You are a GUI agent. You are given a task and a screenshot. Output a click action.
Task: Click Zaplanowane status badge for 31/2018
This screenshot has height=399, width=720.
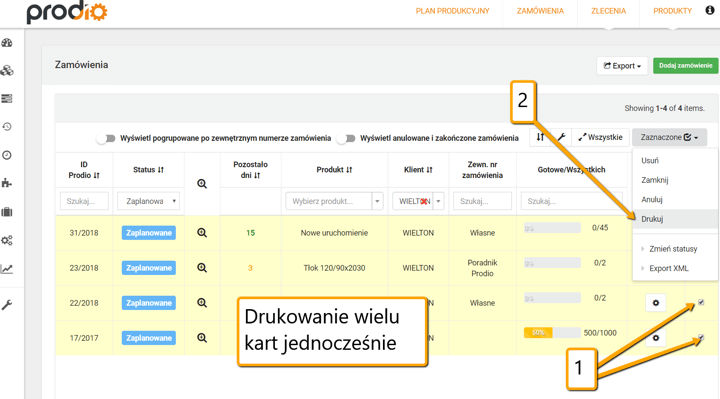click(x=149, y=233)
